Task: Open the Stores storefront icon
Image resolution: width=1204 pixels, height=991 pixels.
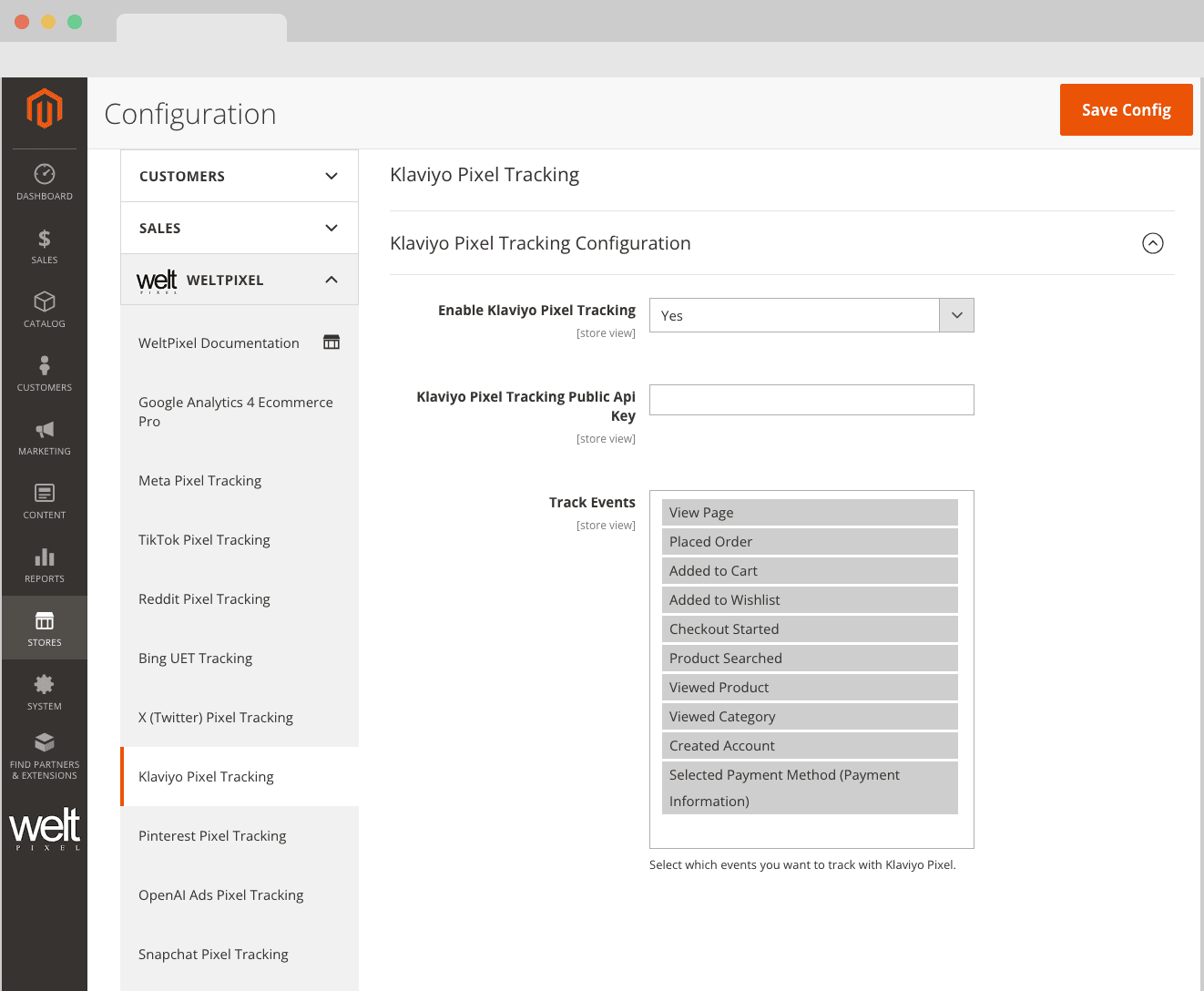Action: point(45,620)
